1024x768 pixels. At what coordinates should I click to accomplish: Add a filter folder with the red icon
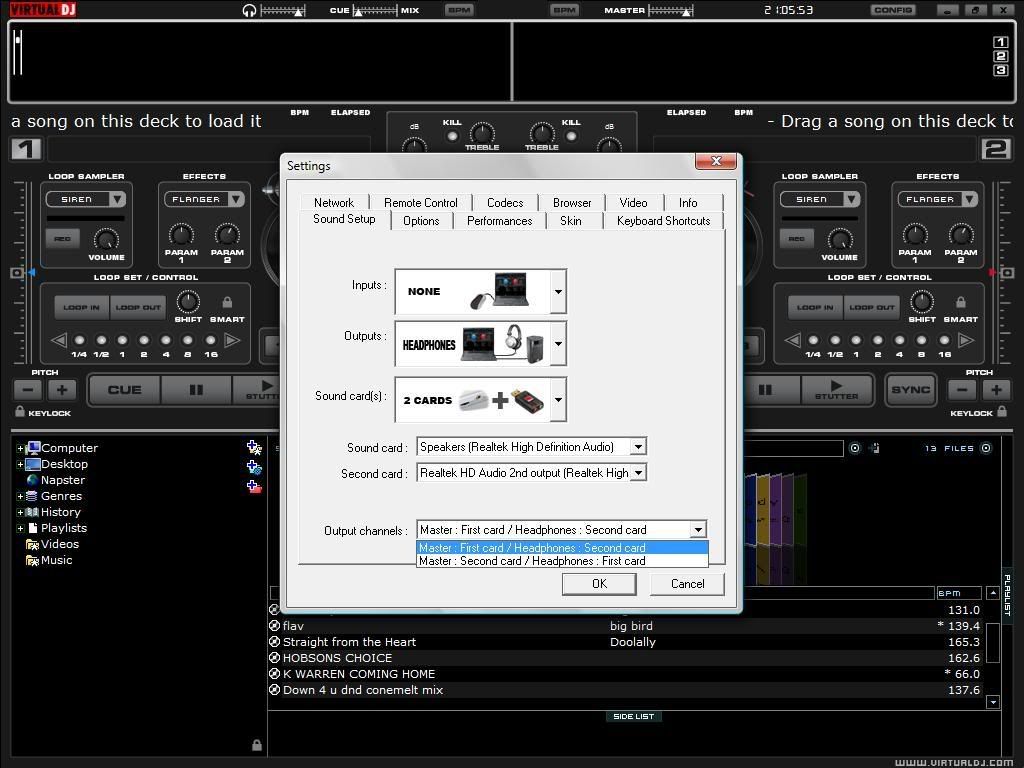(254, 487)
